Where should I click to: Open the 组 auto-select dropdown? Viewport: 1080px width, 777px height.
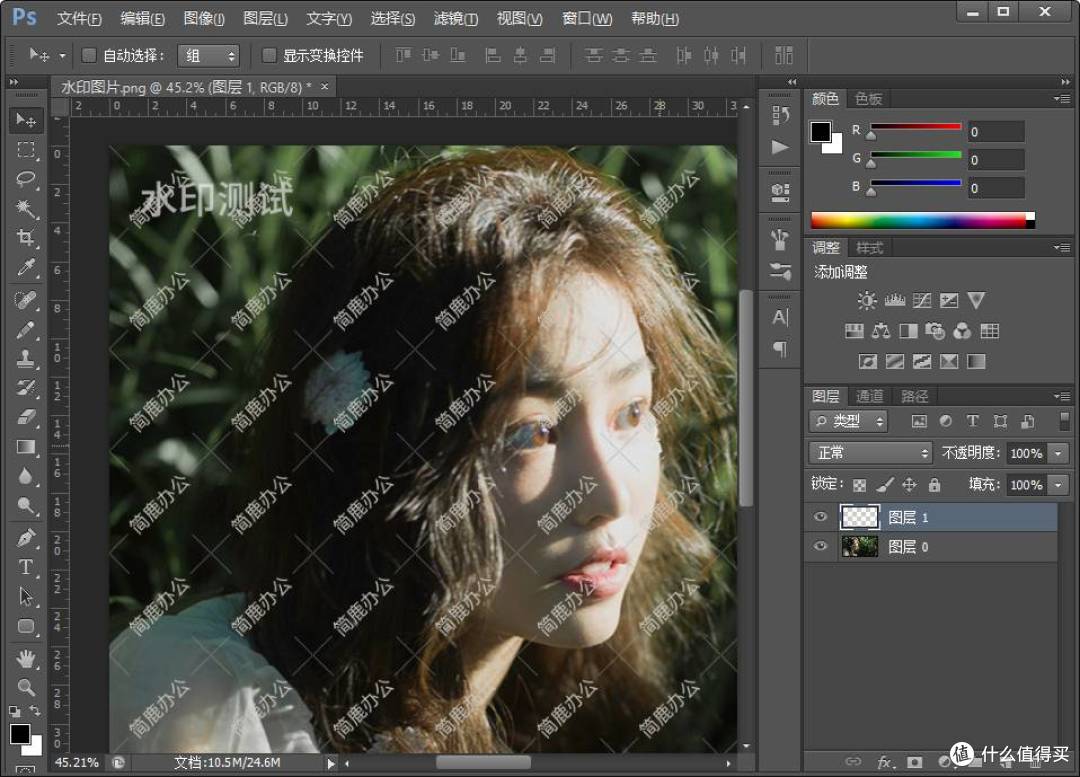[208, 56]
